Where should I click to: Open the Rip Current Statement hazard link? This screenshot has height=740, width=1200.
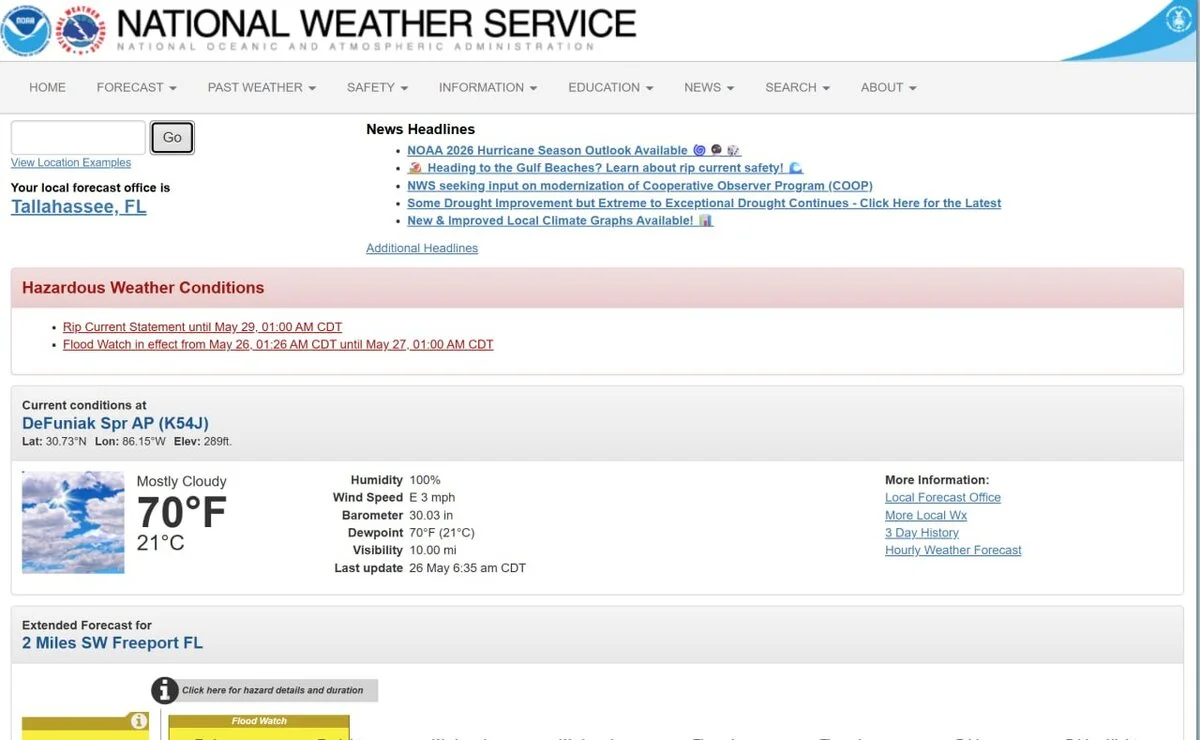[202, 327]
